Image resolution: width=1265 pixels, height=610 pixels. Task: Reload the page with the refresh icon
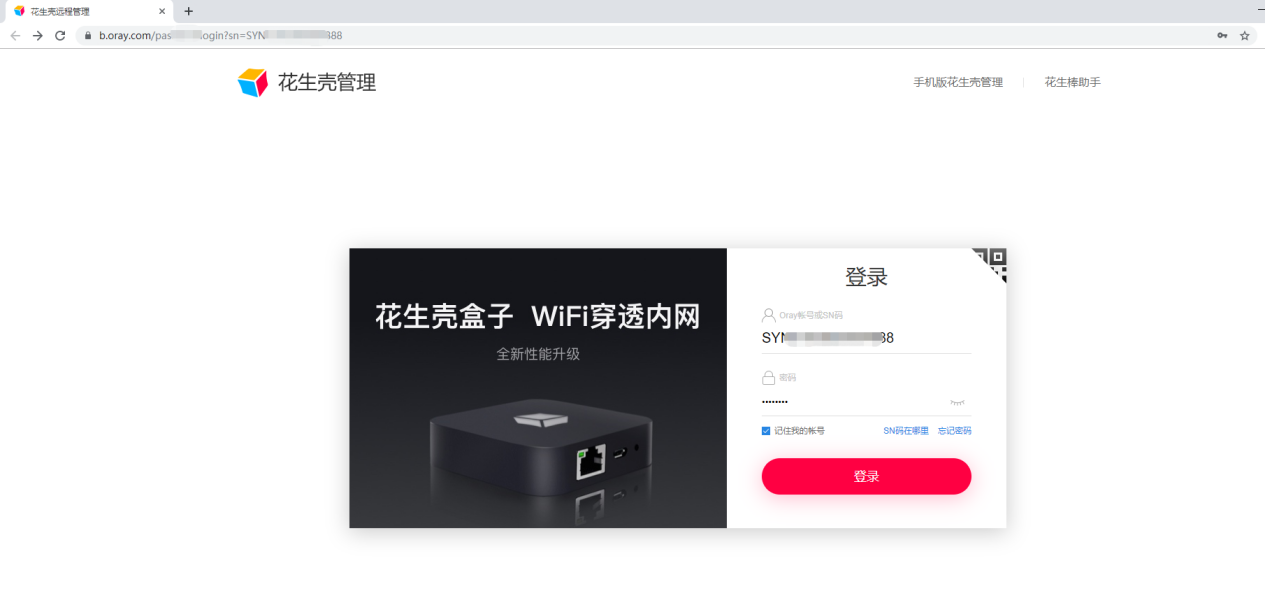point(60,35)
